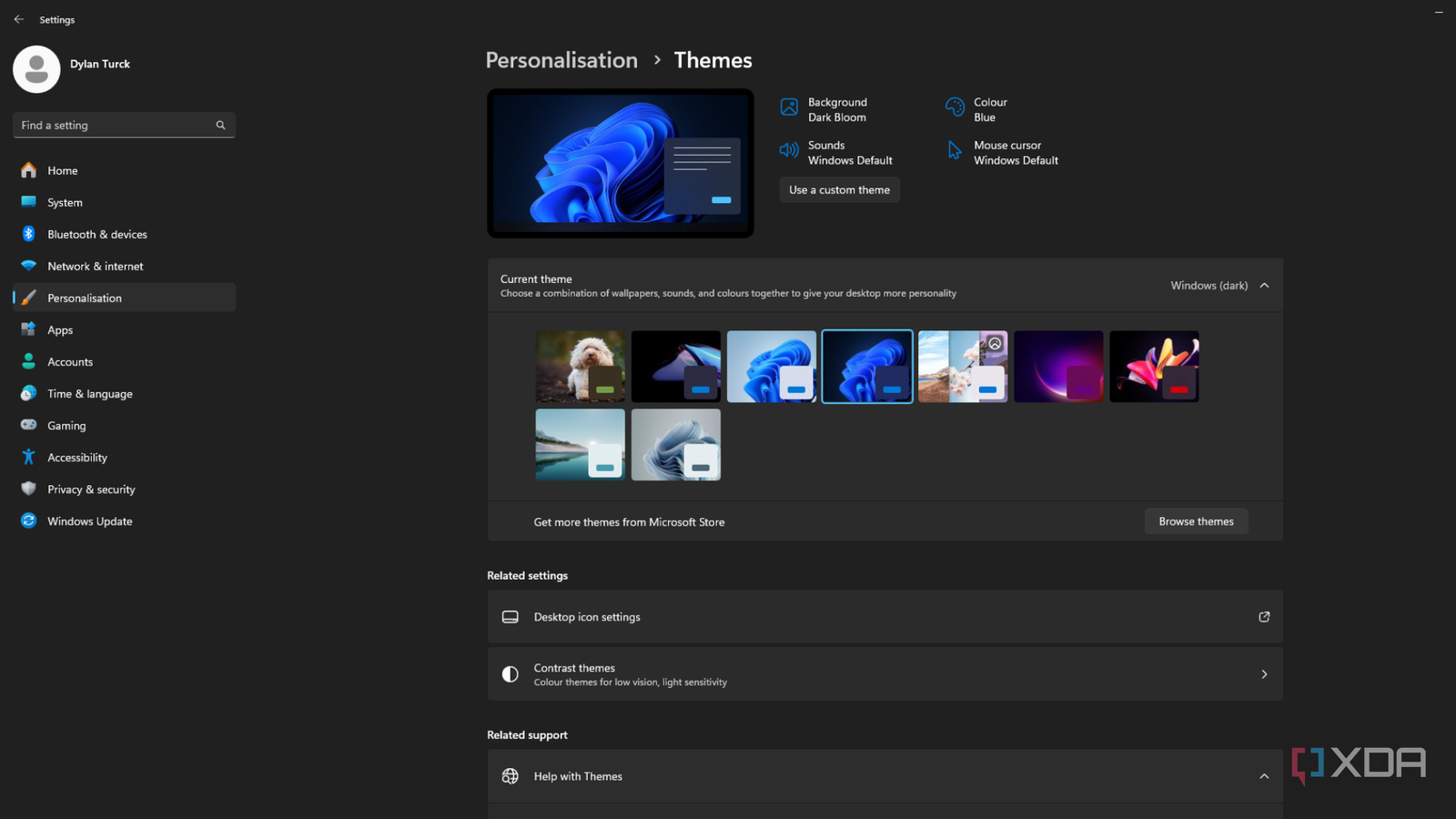
Task: Click the back arrow next to Settings
Action: (x=19, y=19)
